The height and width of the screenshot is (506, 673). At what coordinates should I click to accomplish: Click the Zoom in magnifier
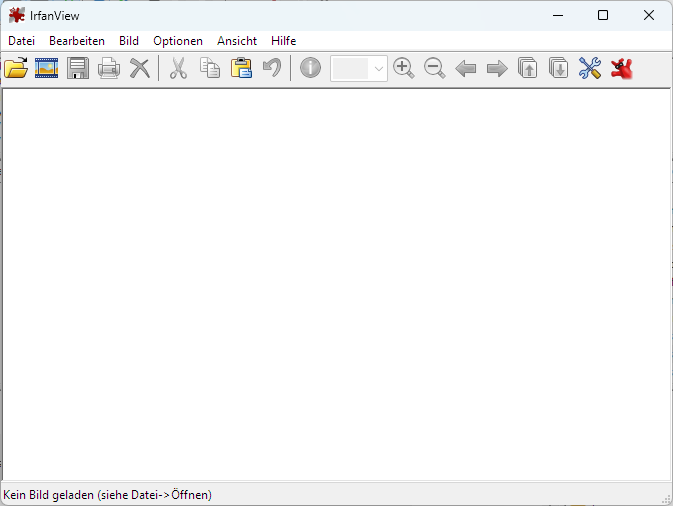pyautogui.click(x=403, y=68)
